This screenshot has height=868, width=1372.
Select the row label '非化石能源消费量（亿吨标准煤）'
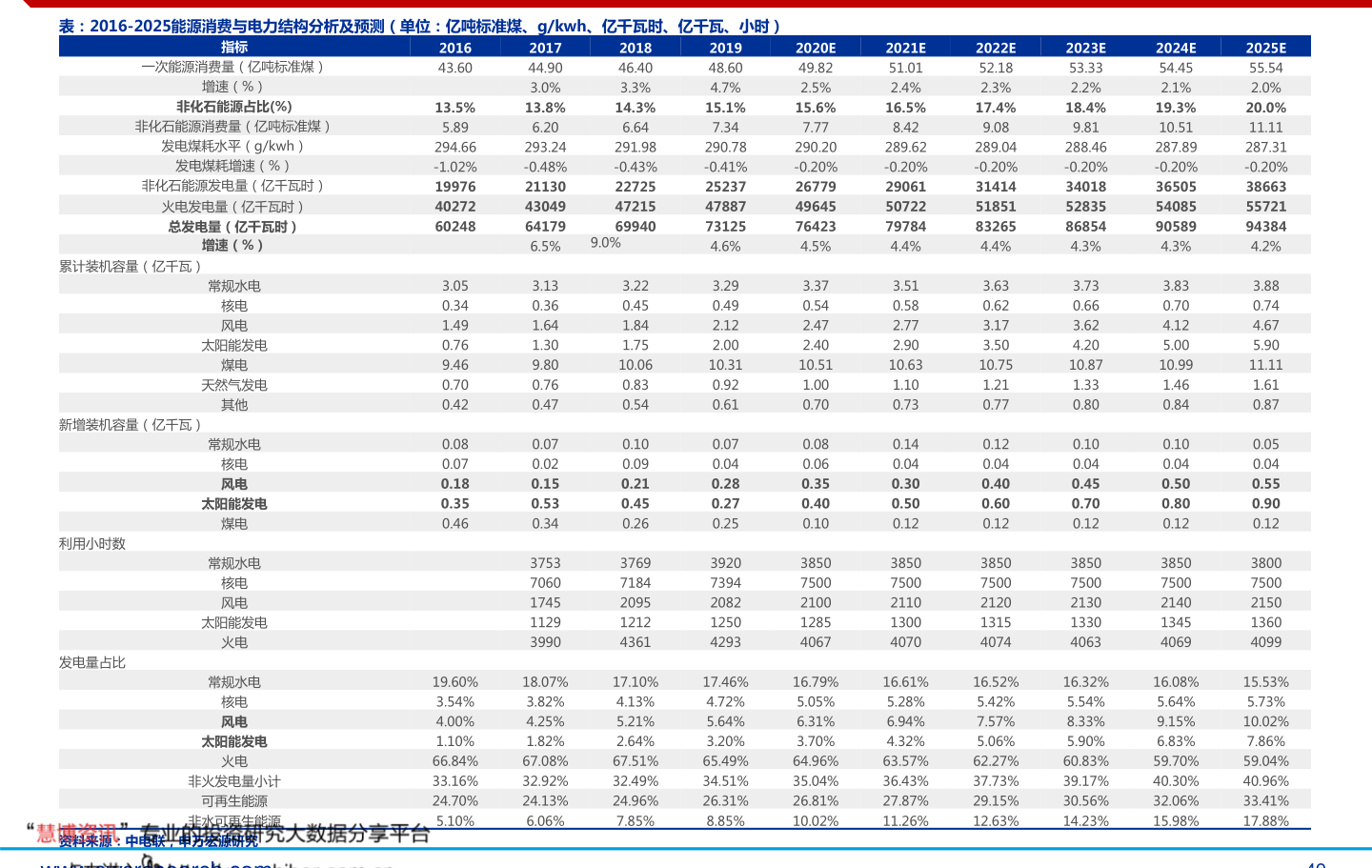[234, 126]
